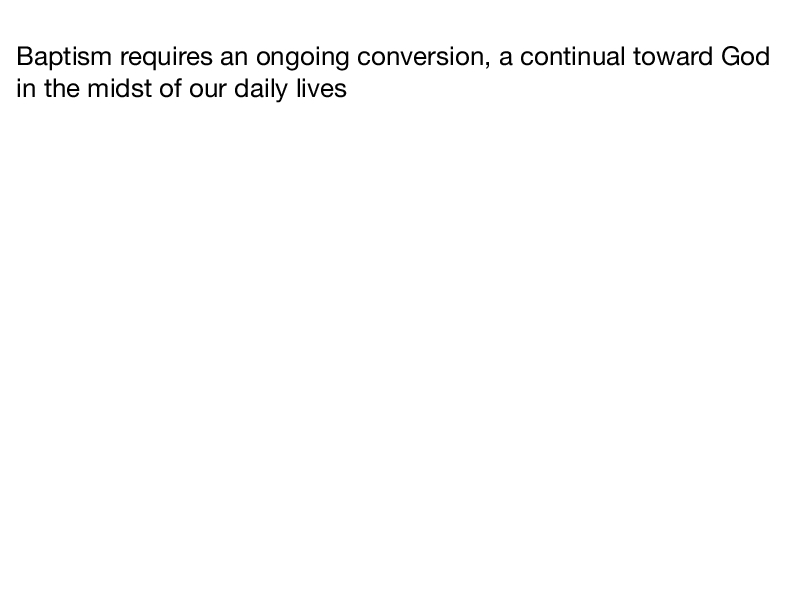Click the empty white area below the text
The height and width of the screenshot is (612, 792).
point(396,353)
